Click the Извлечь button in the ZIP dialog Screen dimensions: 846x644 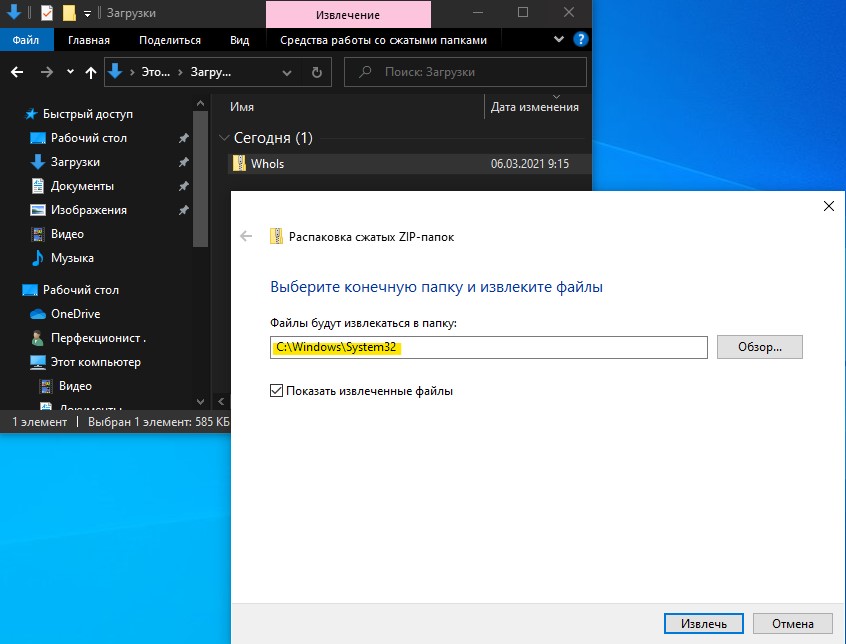(704, 624)
